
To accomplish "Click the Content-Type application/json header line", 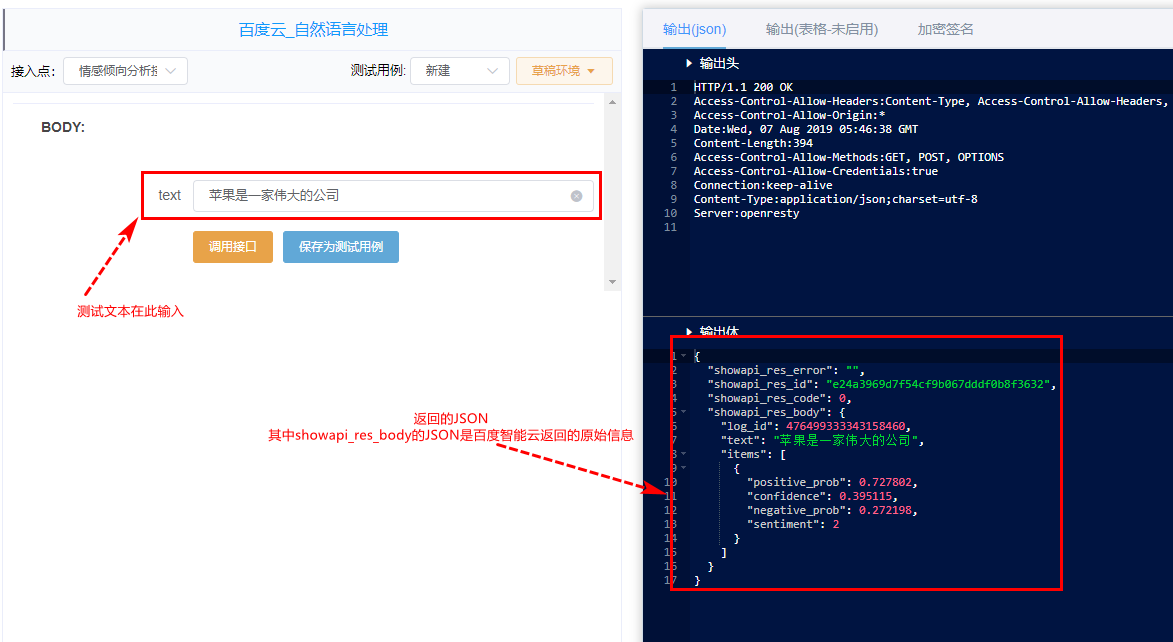I will pos(836,199).
